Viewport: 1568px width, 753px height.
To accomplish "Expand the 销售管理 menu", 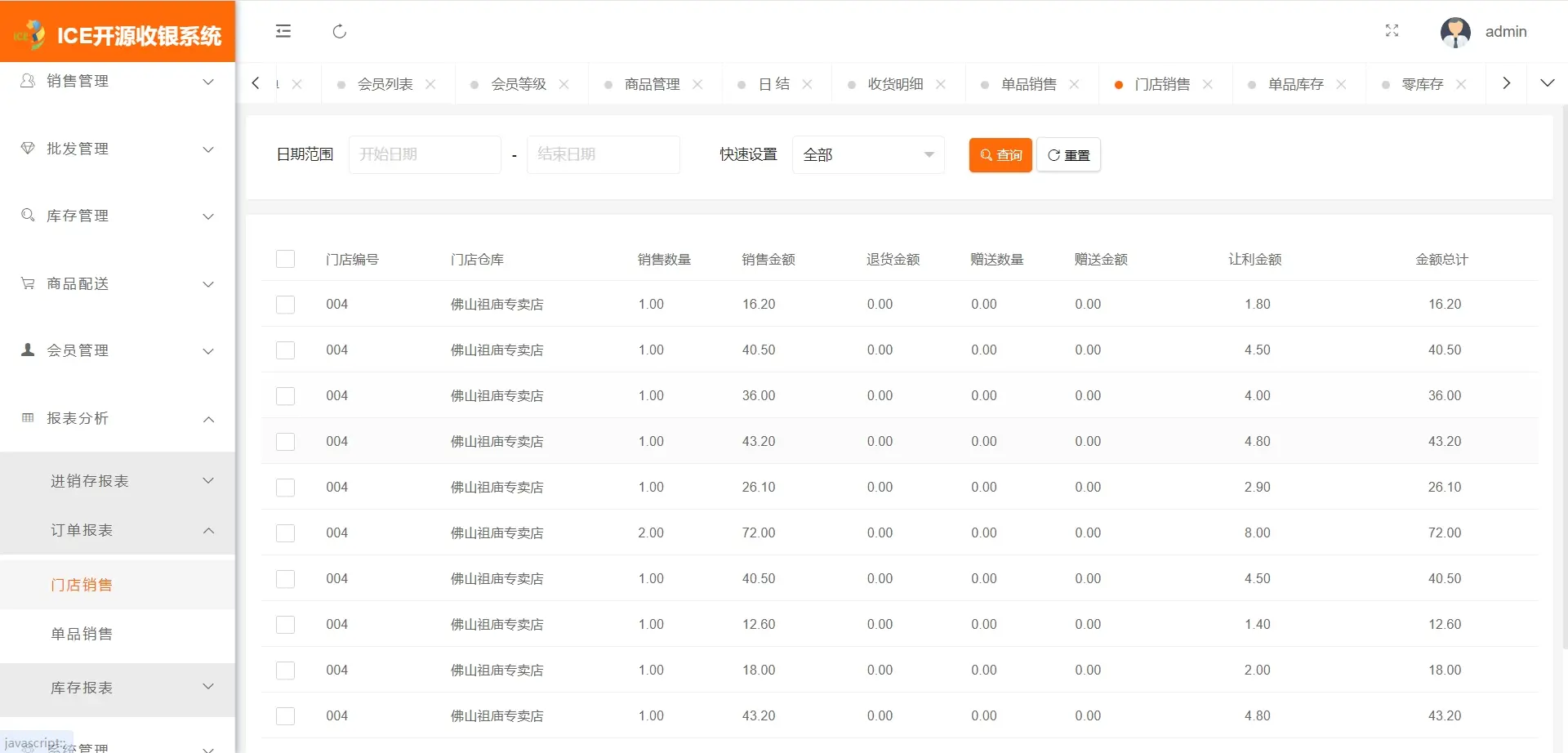I will [208, 82].
